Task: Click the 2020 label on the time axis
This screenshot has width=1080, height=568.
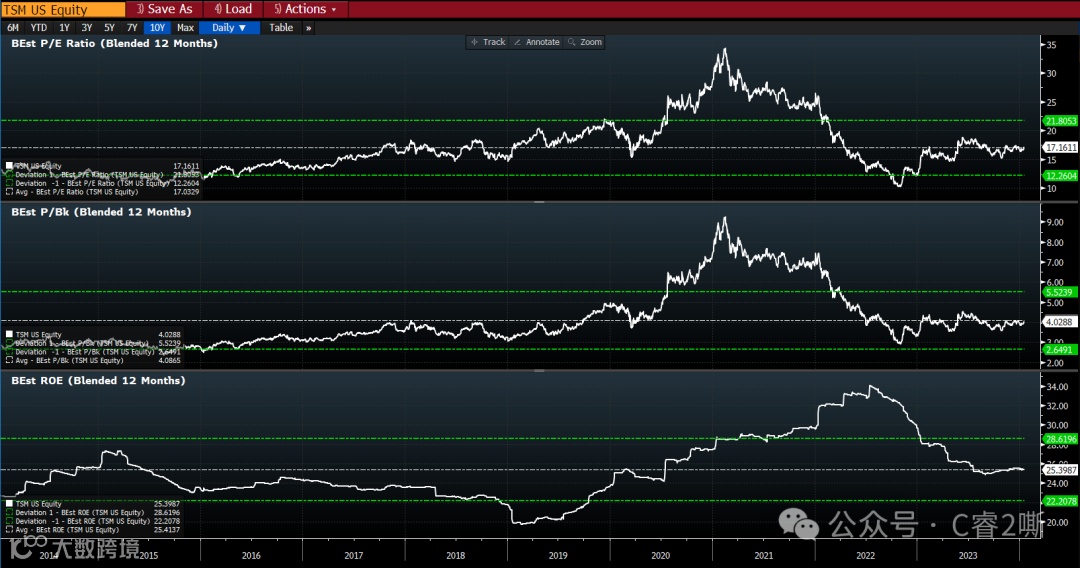Action: click(661, 556)
